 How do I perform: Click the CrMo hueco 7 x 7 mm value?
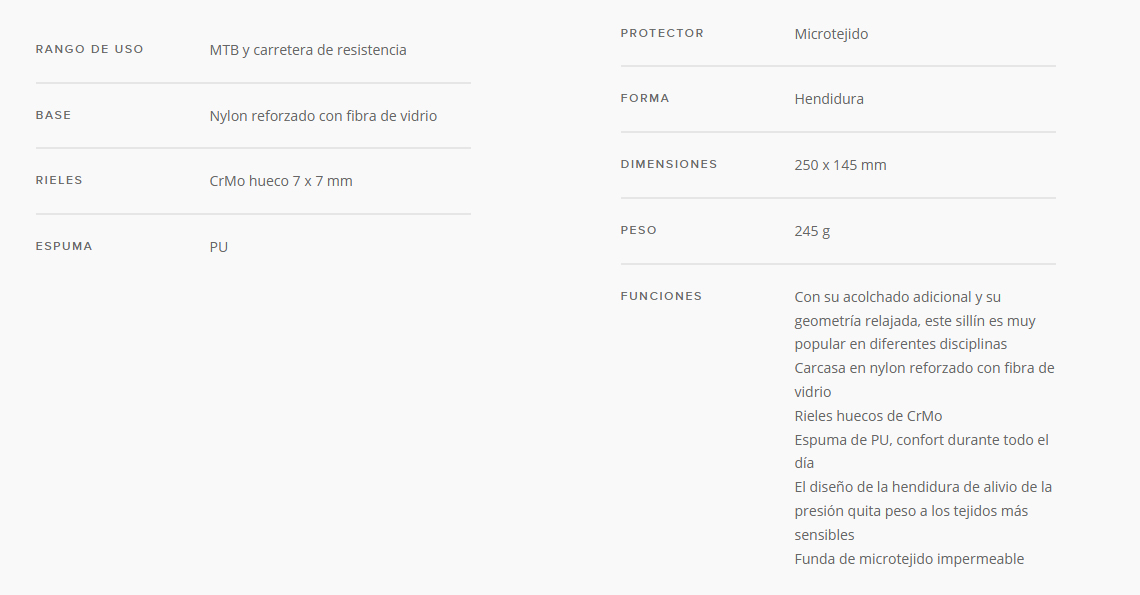[x=281, y=181]
